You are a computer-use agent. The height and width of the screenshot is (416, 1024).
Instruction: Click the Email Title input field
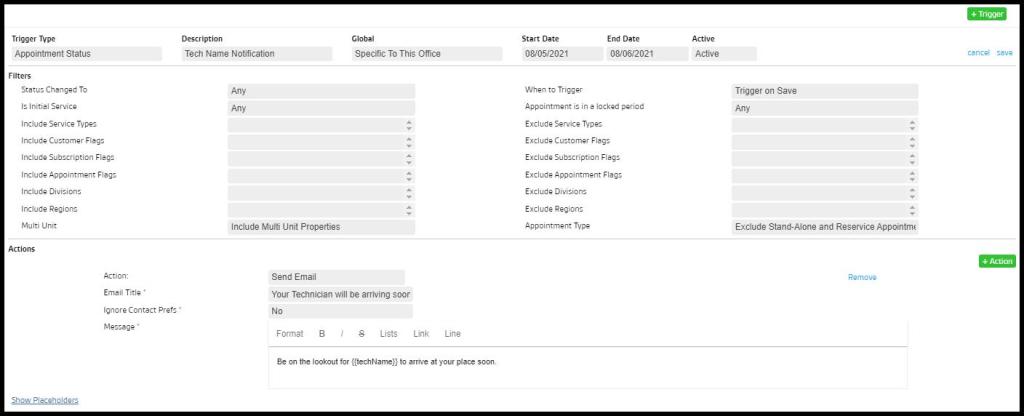click(x=340, y=294)
